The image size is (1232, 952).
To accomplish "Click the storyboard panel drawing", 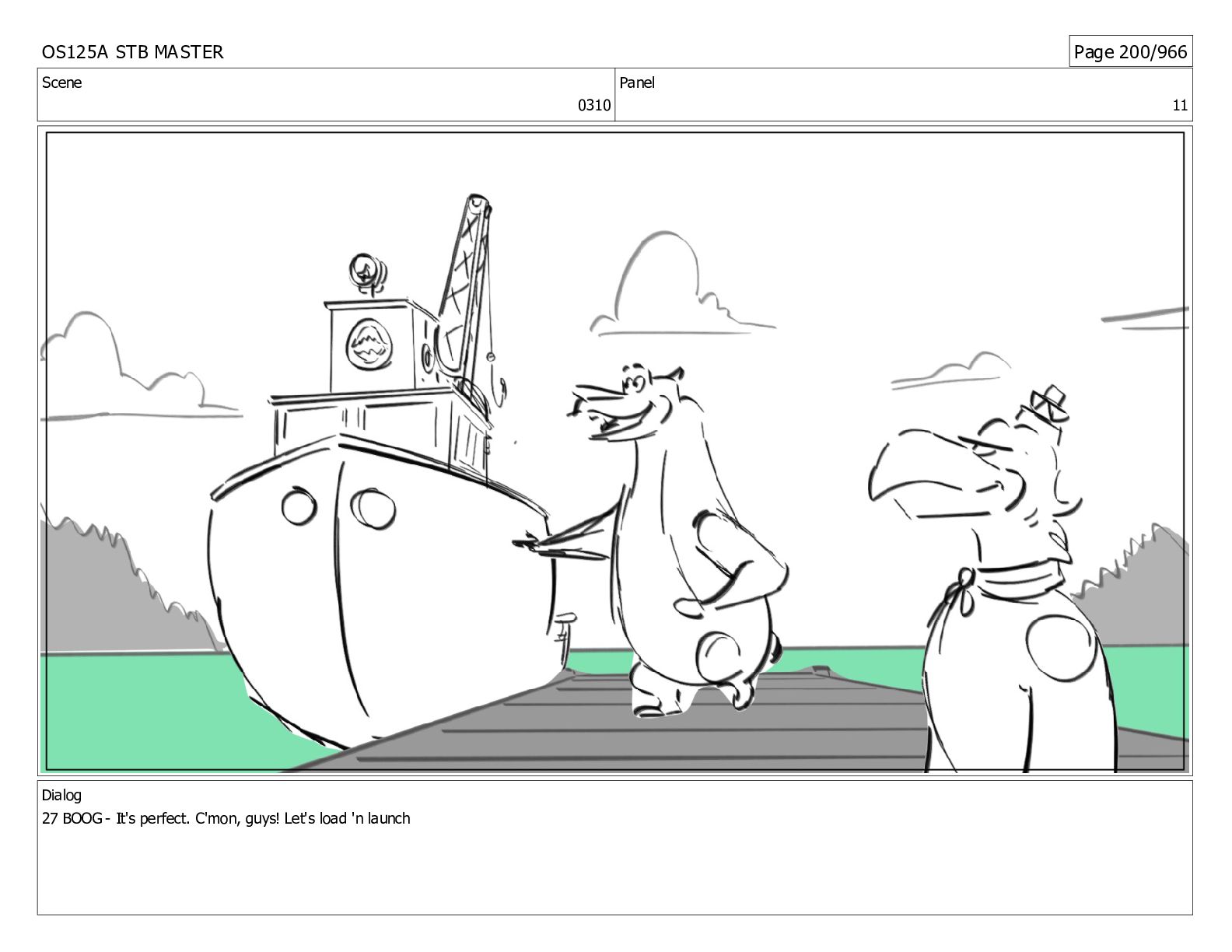I will click(x=614, y=451).
